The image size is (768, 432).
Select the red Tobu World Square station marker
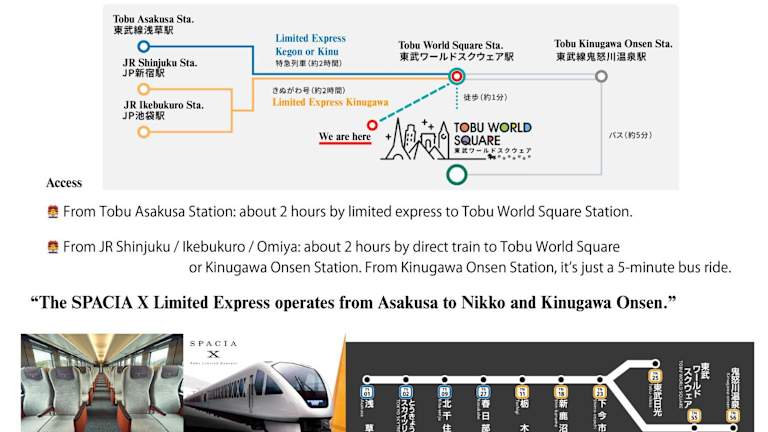(457, 75)
